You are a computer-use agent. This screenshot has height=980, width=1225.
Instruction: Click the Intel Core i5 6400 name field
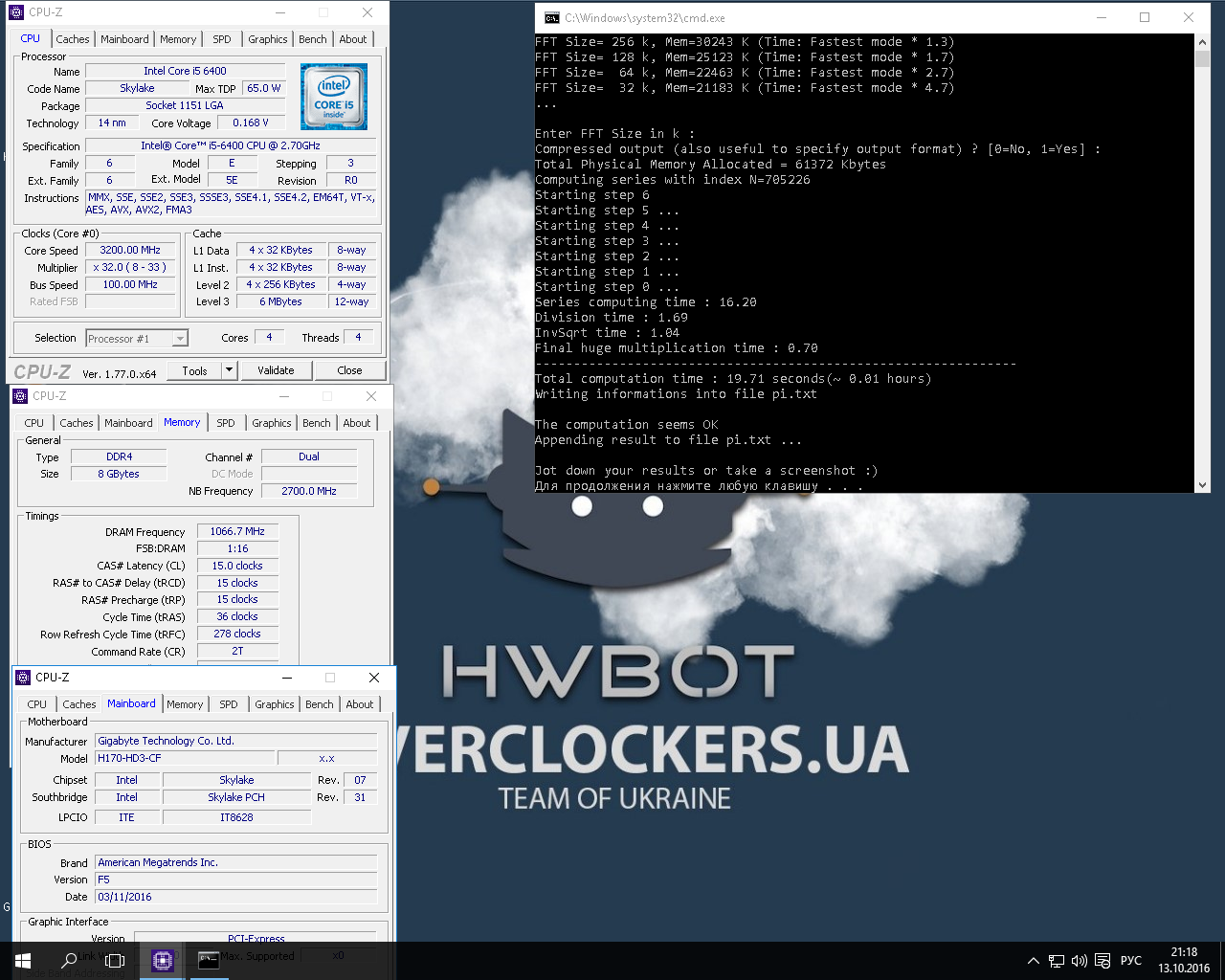(x=186, y=71)
